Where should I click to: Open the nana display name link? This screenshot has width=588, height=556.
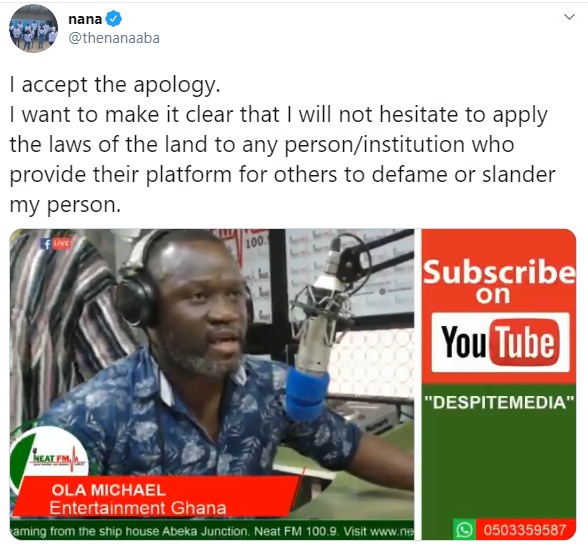[85, 19]
